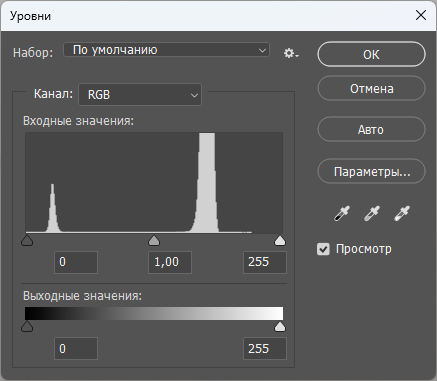The height and width of the screenshot is (381, 437).
Task: Close the Уровни dialog
Action: (x=421, y=15)
